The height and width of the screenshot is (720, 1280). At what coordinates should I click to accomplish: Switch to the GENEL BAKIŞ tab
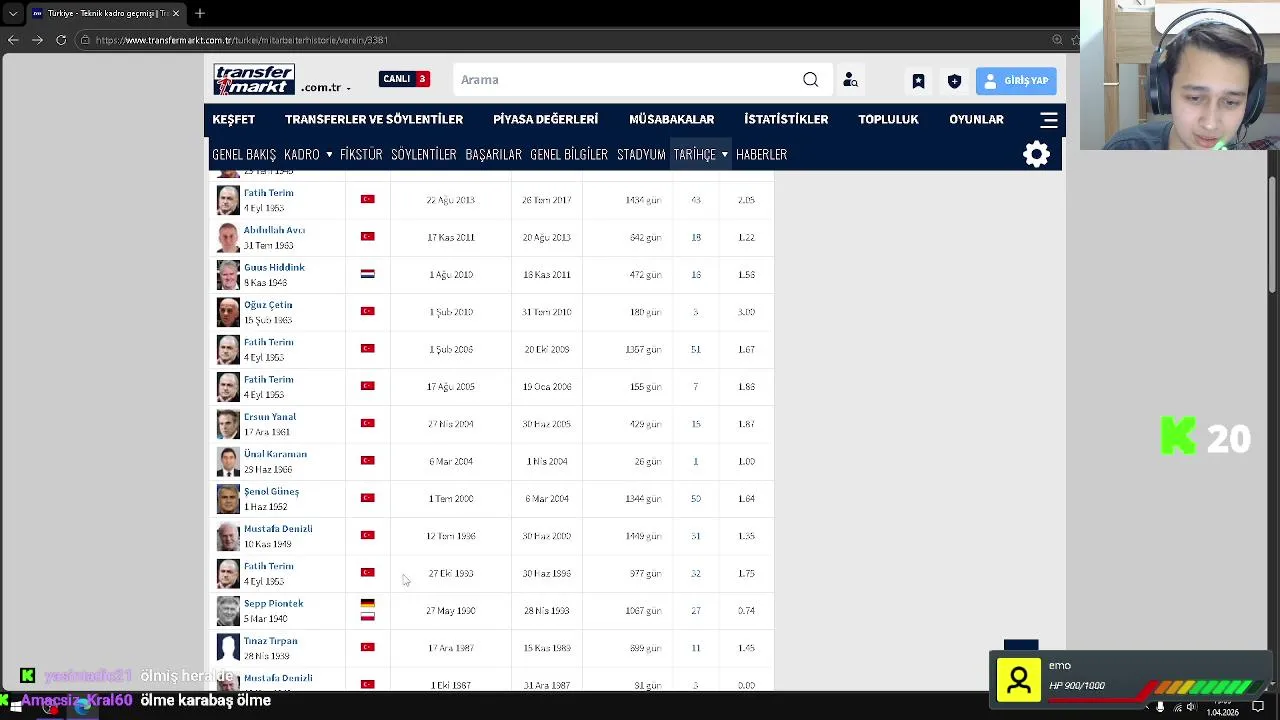[x=244, y=155]
